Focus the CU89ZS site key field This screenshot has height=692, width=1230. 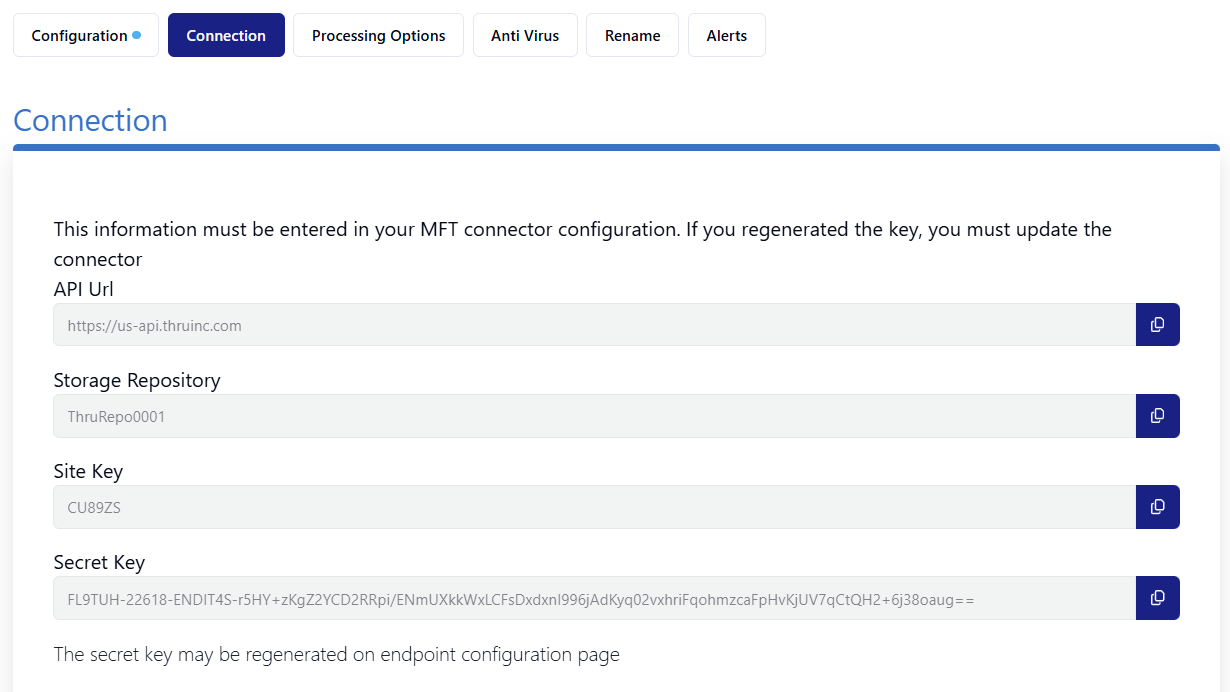(594, 507)
